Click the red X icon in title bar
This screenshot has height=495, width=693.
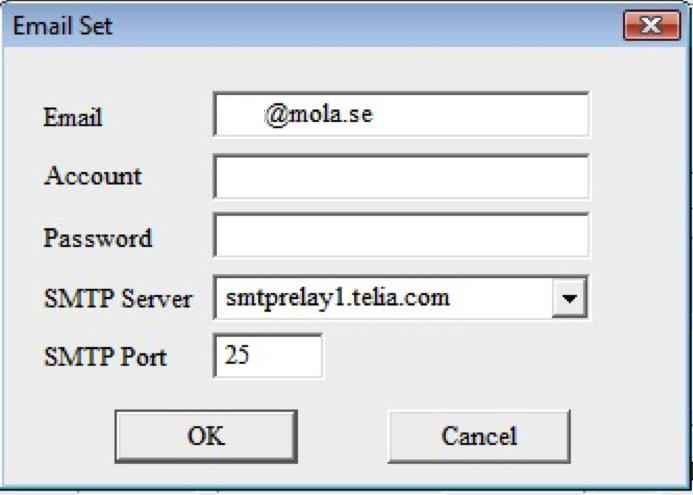pos(651,26)
